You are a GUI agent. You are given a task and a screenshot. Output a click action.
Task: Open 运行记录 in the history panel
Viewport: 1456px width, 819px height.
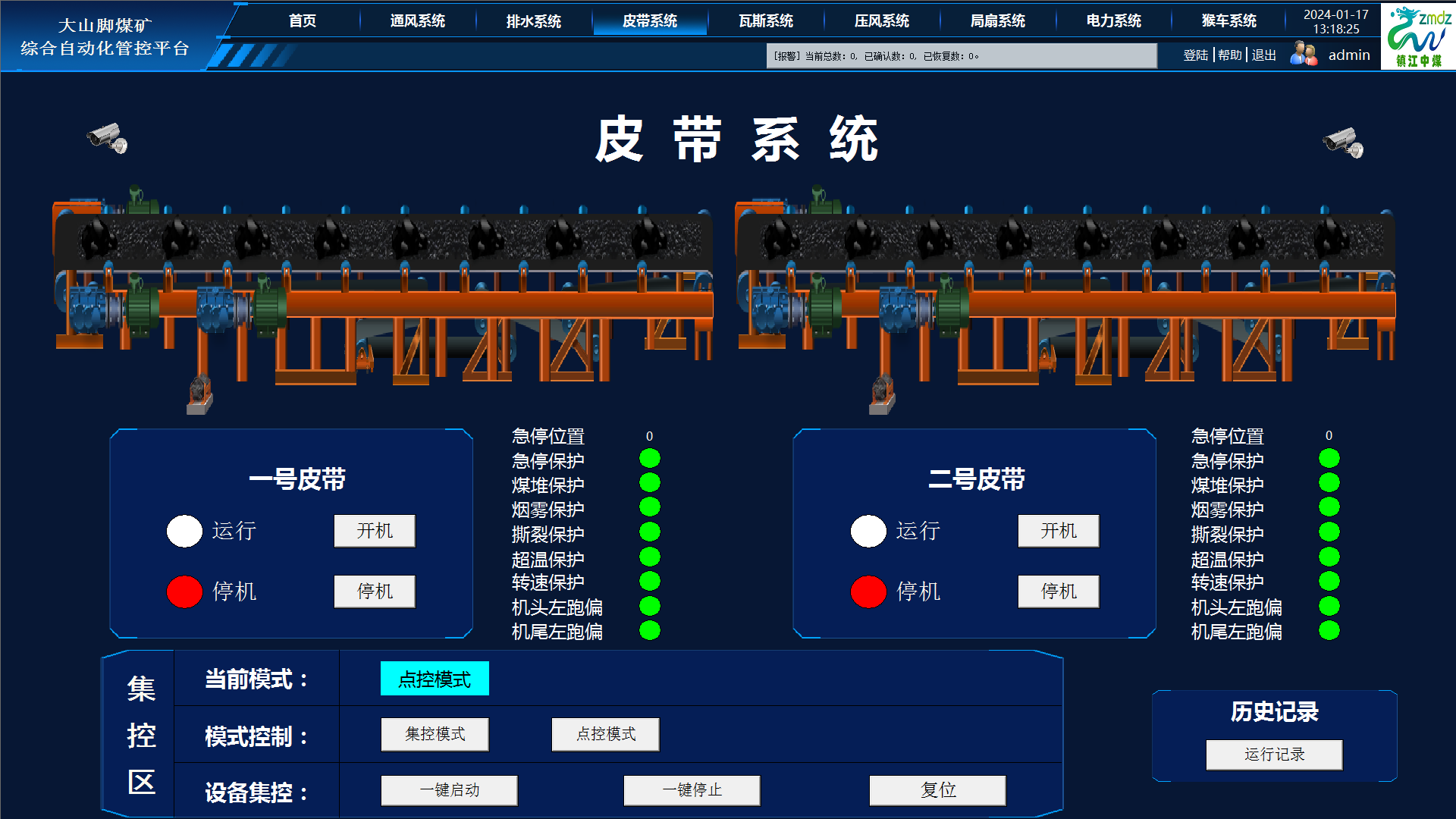click(x=1273, y=755)
